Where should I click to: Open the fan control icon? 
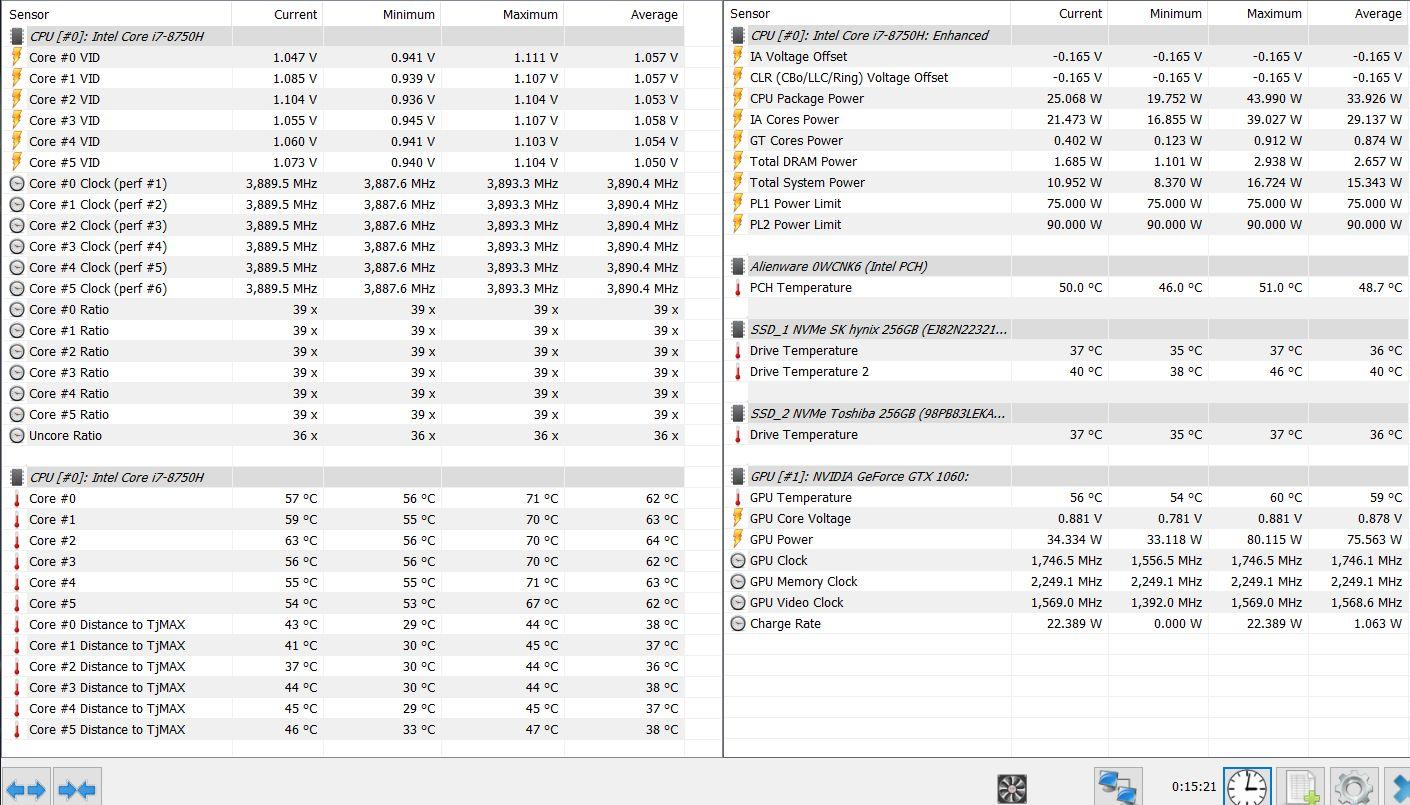[1012, 788]
